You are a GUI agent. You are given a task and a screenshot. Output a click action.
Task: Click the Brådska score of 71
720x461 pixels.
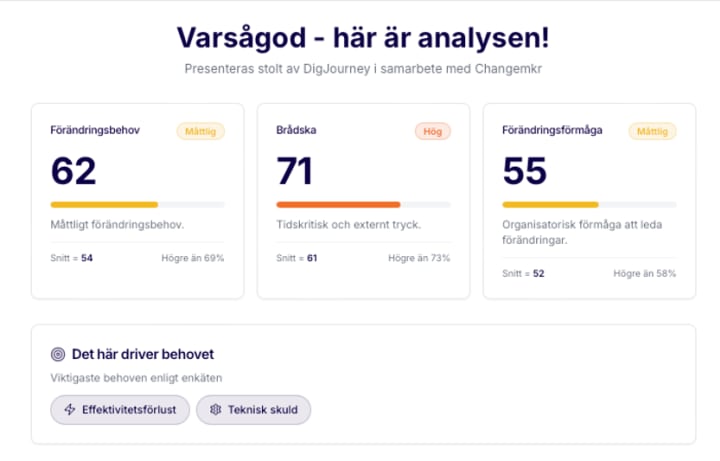pos(295,170)
